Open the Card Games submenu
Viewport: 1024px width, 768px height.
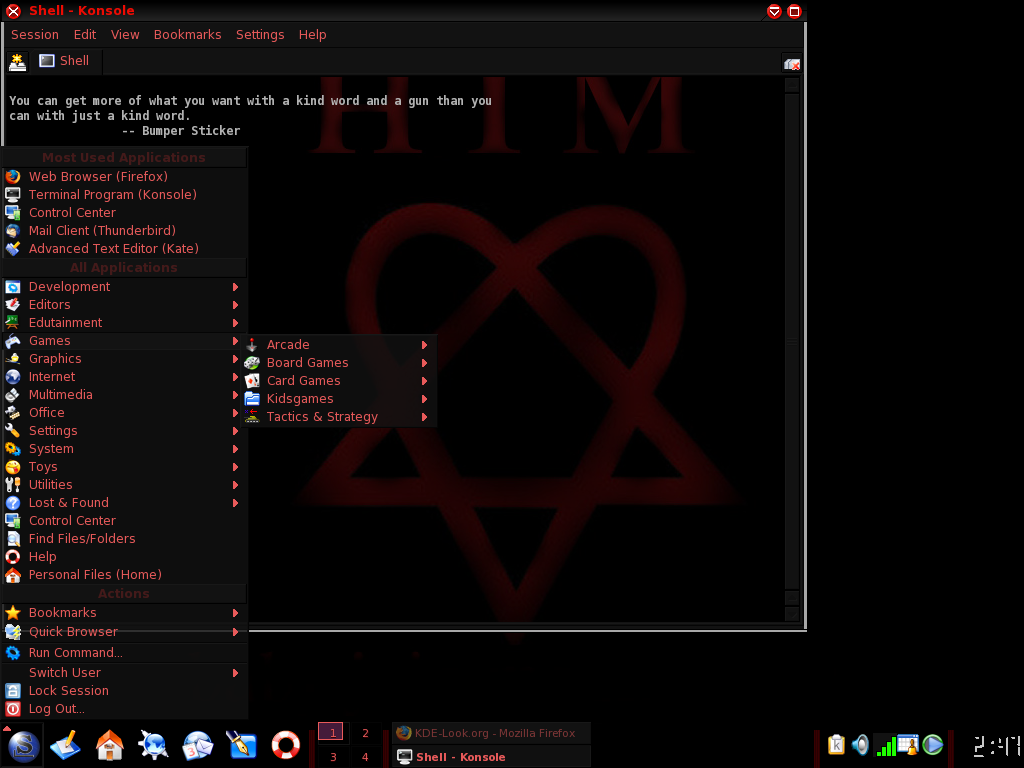click(x=339, y=381)
